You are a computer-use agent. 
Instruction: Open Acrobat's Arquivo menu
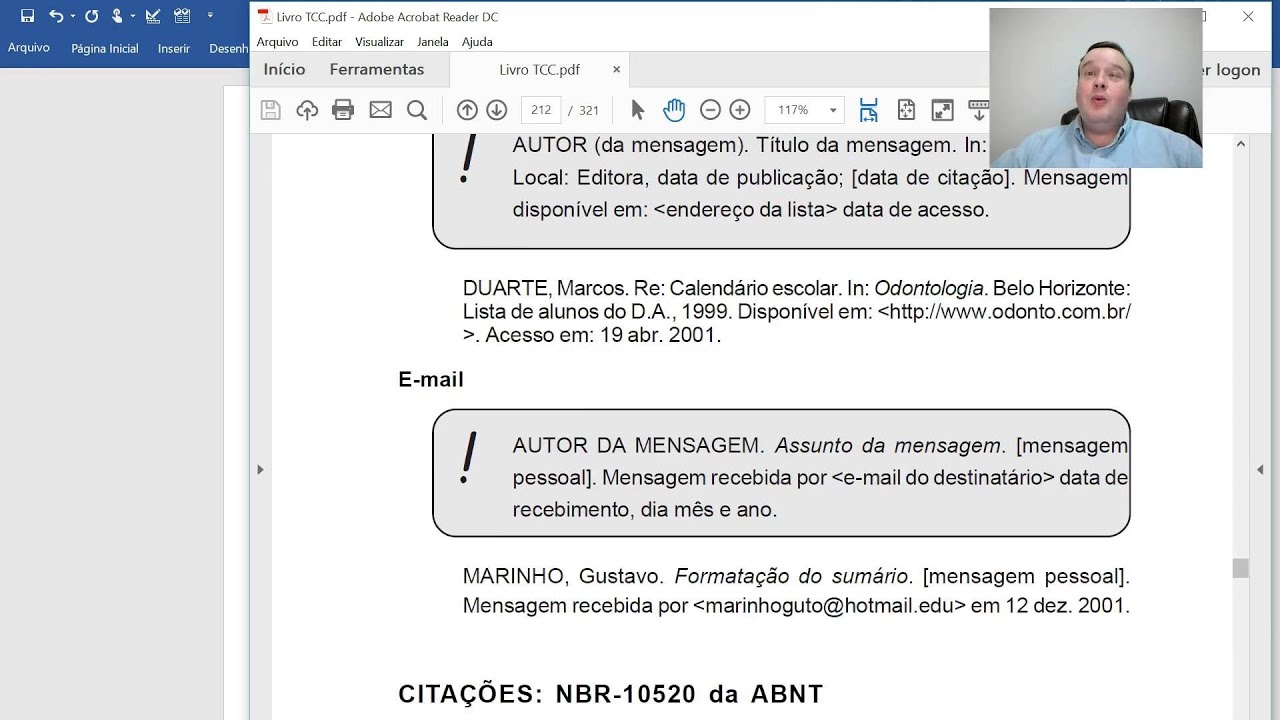pos(277,42)
